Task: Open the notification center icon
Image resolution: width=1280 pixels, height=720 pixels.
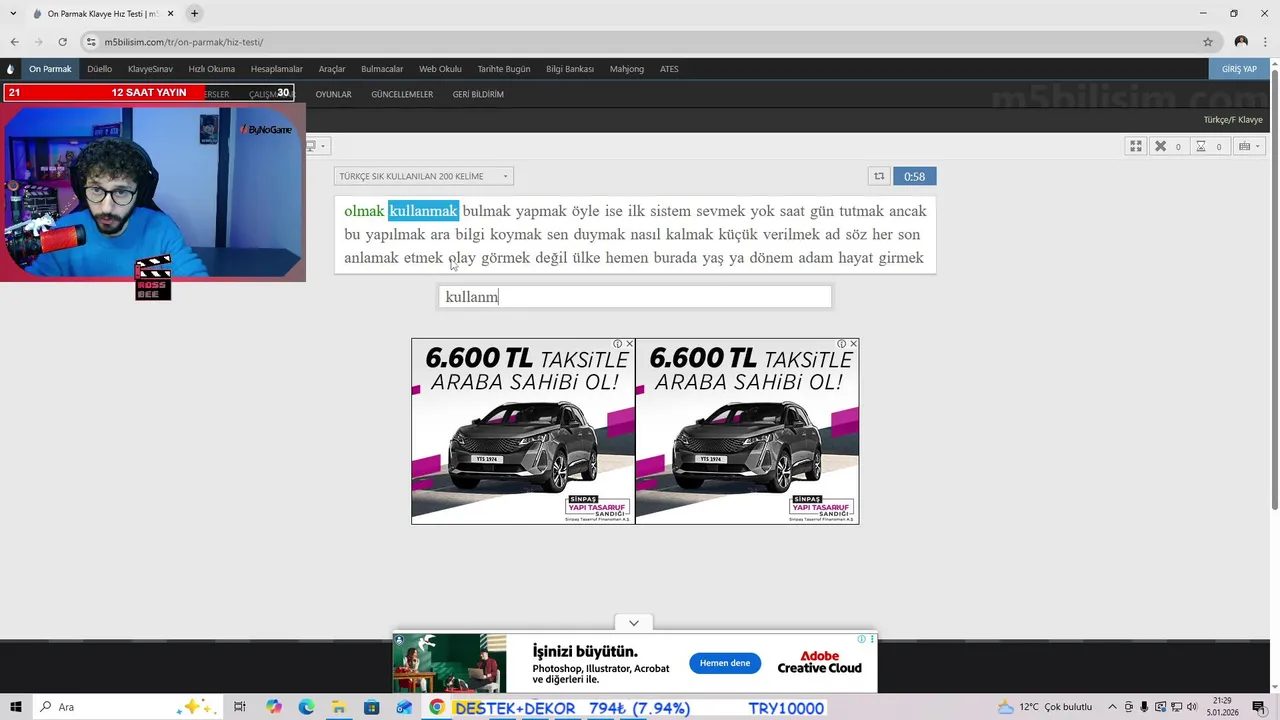Action: [x=1258, y=707]
